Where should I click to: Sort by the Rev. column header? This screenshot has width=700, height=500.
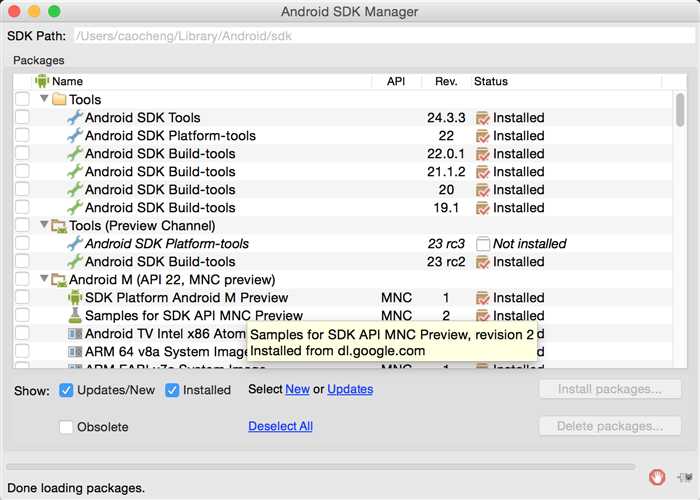pos(446,81)
